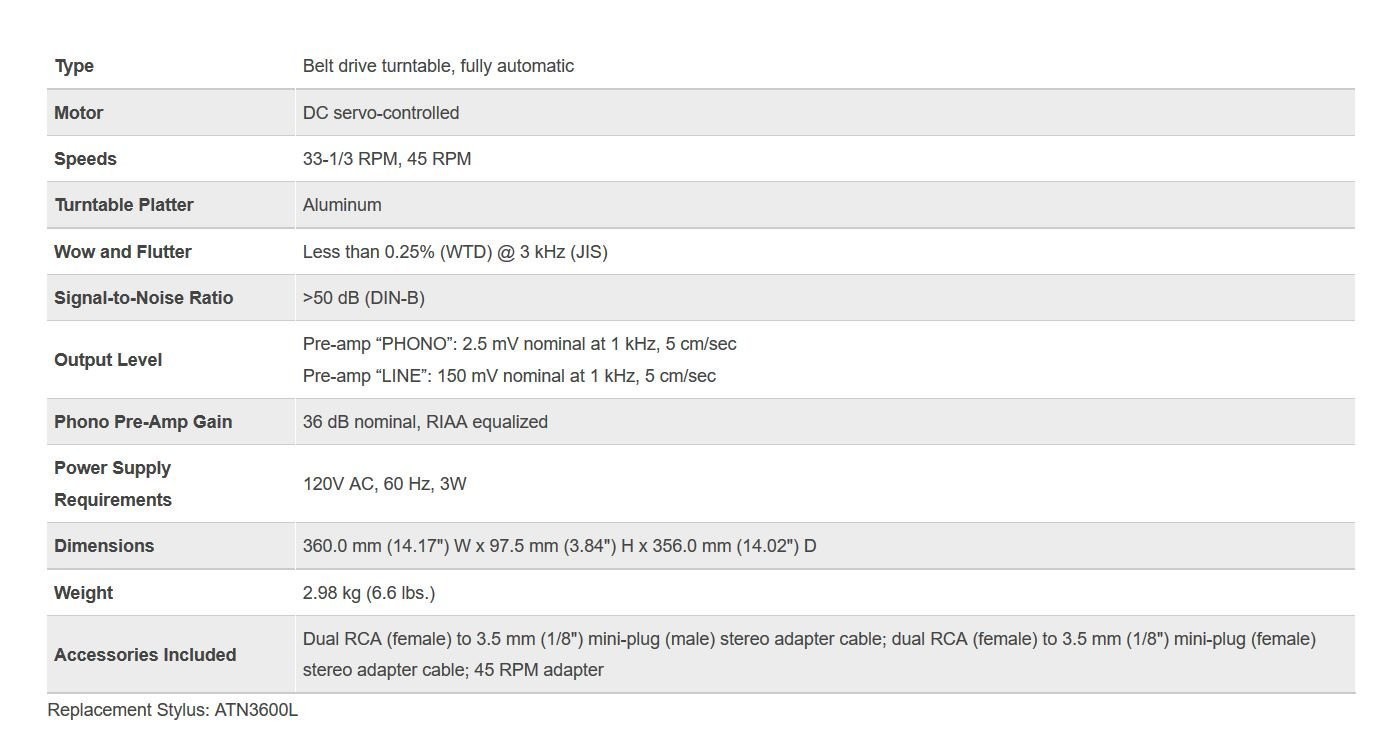Click the Pre-amp "LINE" output line
This screenshot has width=1373, height=740.
point(509,376)
